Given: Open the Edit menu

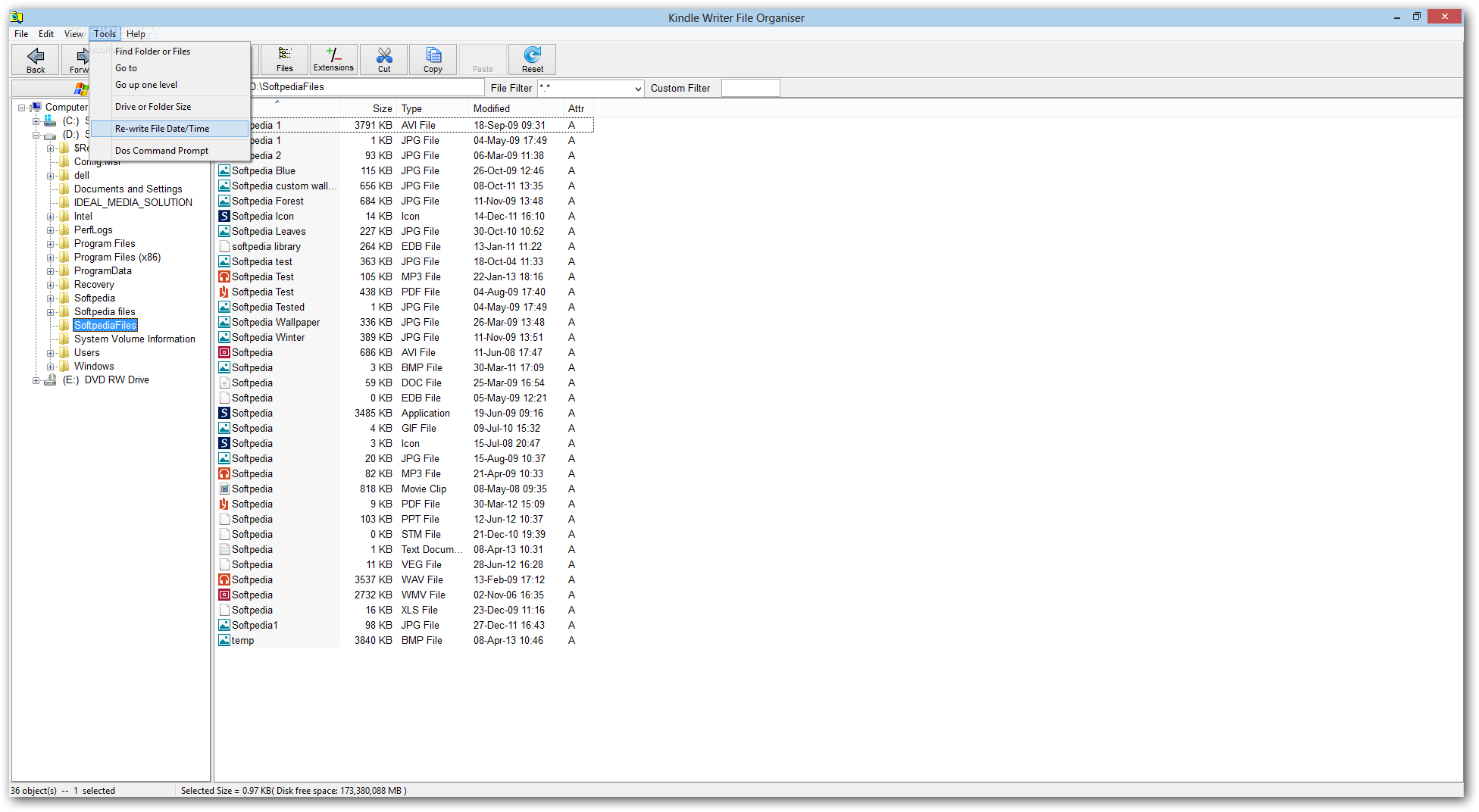Looking at the screenshot, I should pos(46,34).
